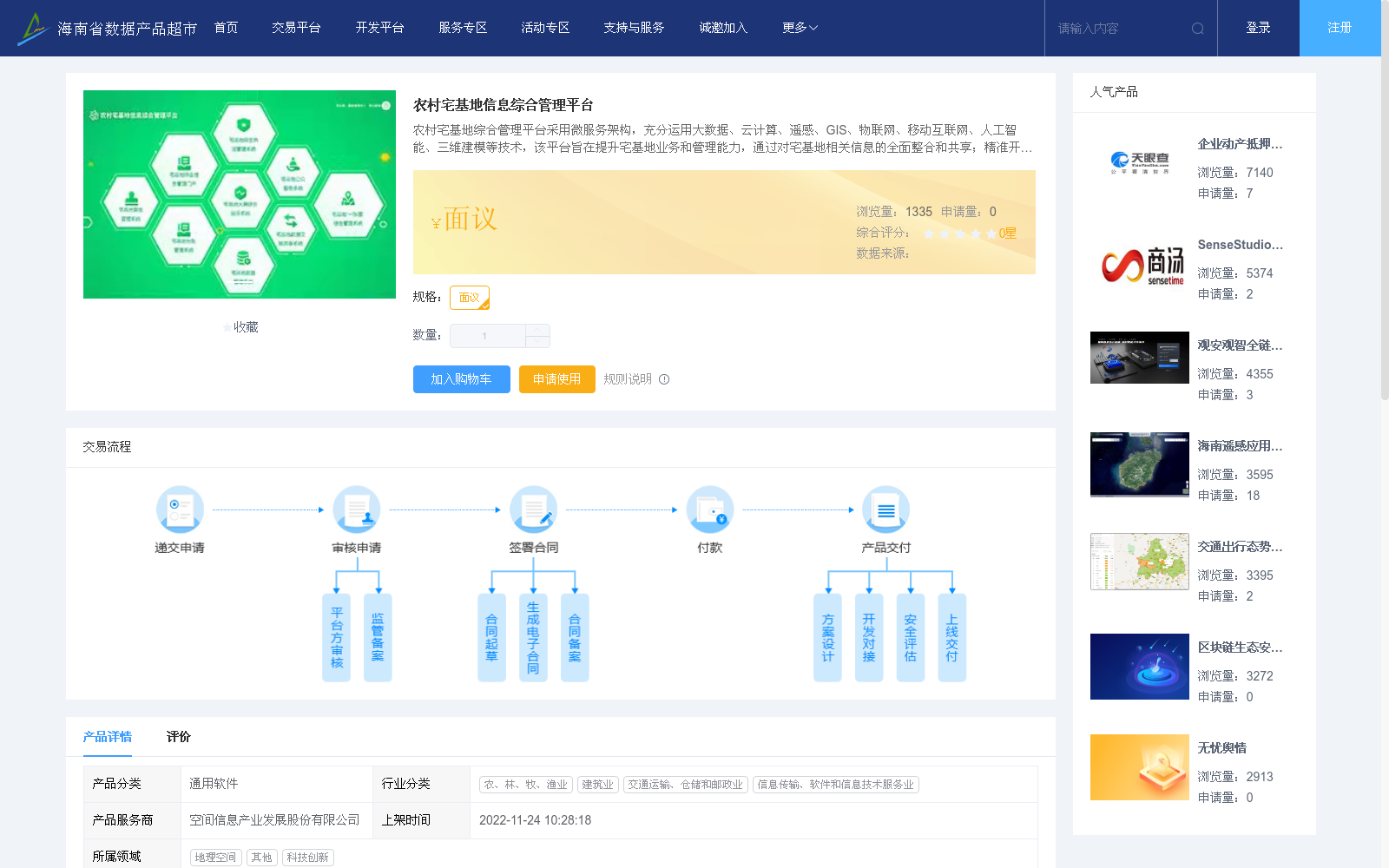Click the Hainan data supermarket logo
1389x868 pixels.
coord(107,29)
